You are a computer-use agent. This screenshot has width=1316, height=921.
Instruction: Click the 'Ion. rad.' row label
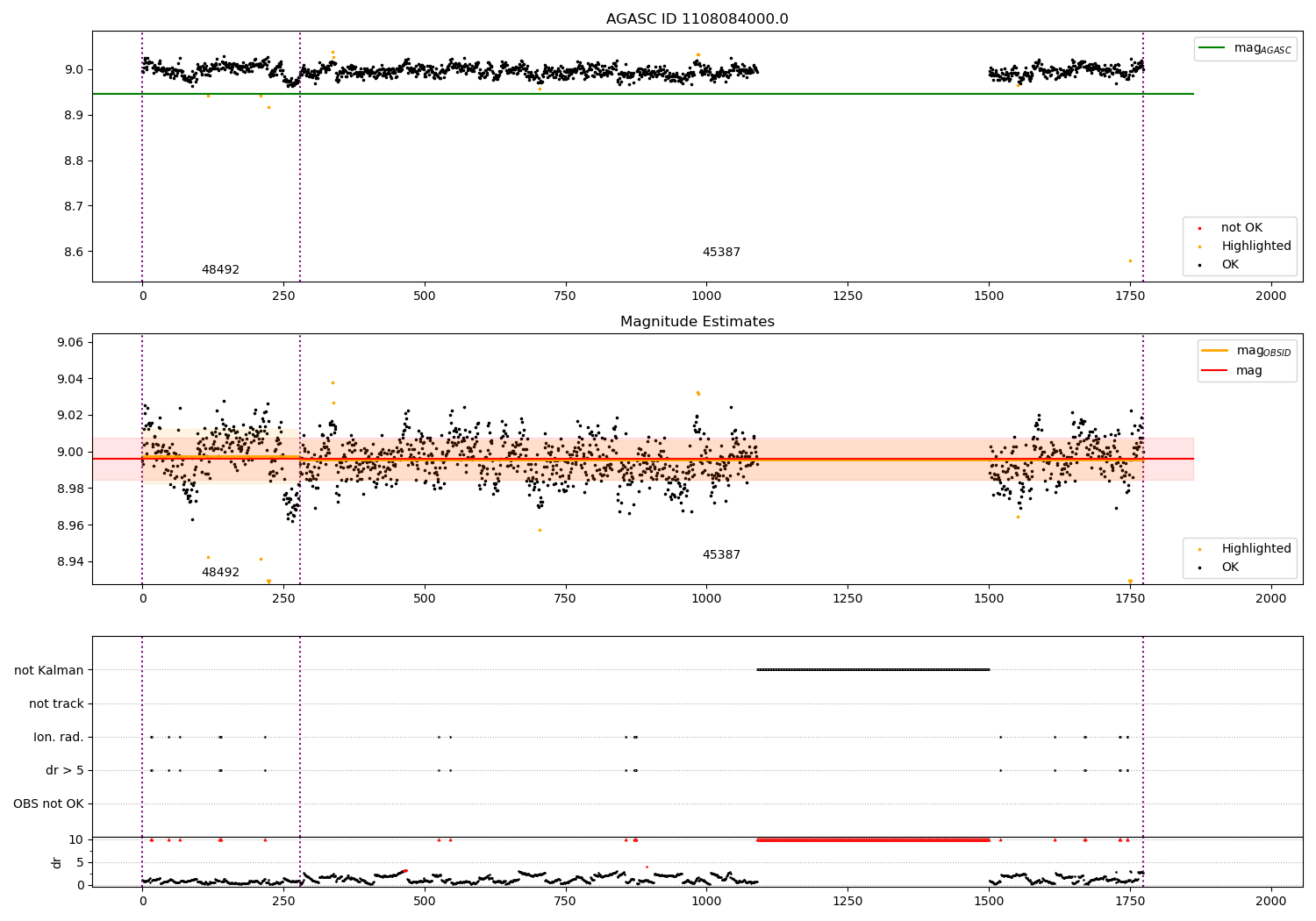click(x=59, y=738)
